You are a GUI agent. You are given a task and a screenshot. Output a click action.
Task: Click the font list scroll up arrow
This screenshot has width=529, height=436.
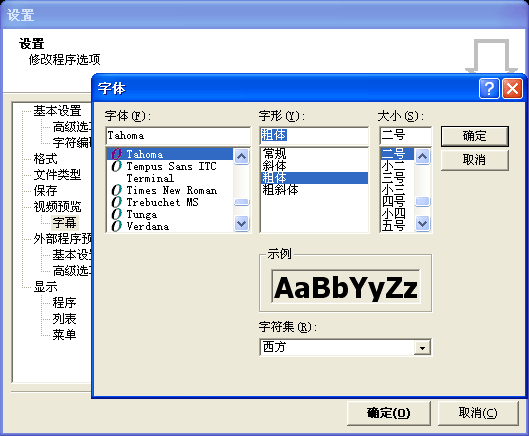pyautogui.click(x=242, y=156)
